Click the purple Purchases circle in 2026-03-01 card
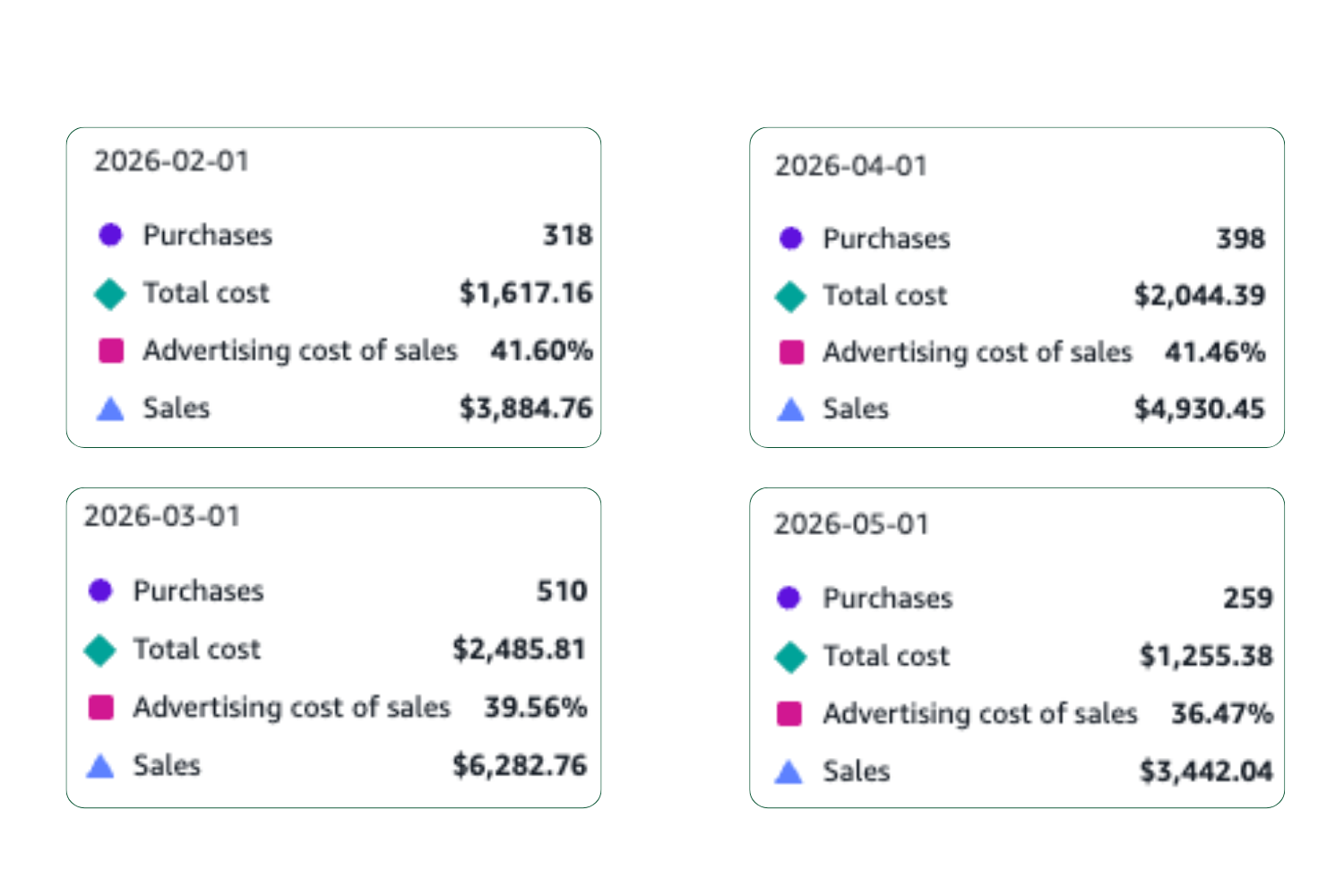The width and height of the screenshot is (1344, 896). pos(100,590)
